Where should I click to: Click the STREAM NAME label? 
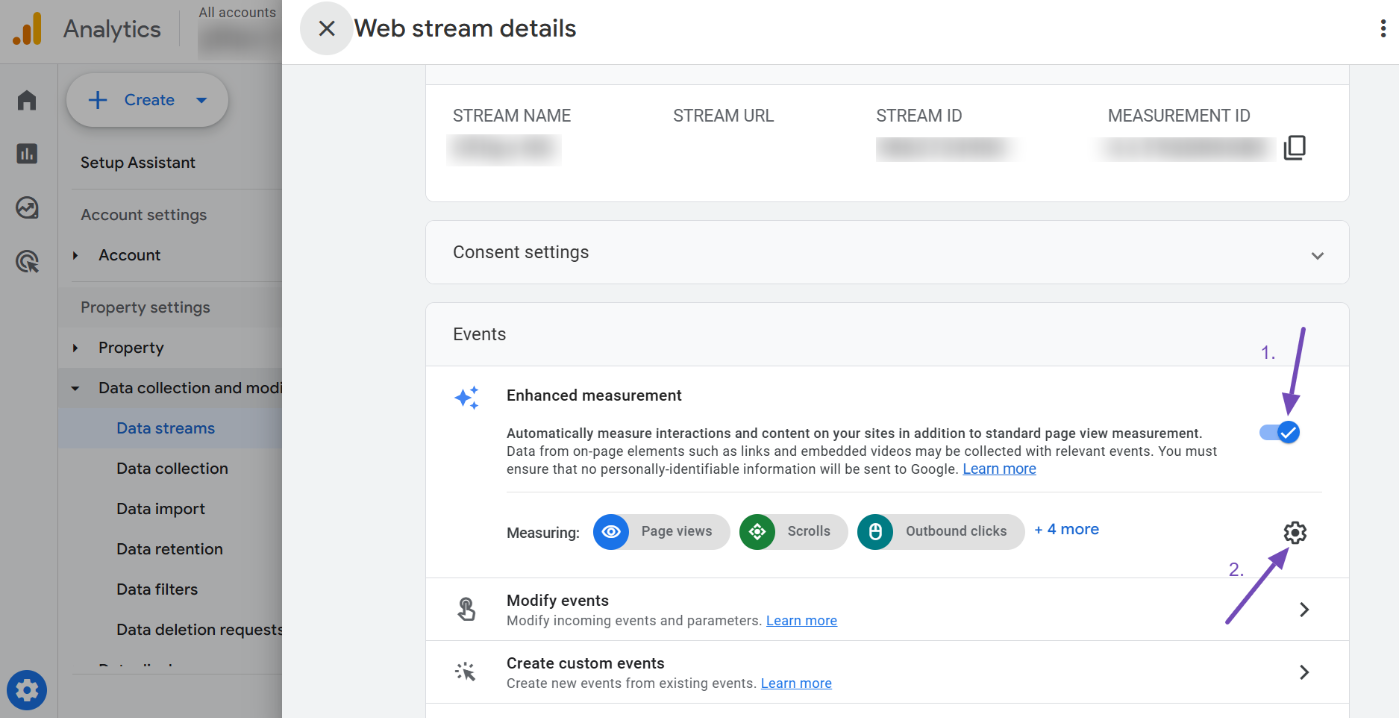512,116
